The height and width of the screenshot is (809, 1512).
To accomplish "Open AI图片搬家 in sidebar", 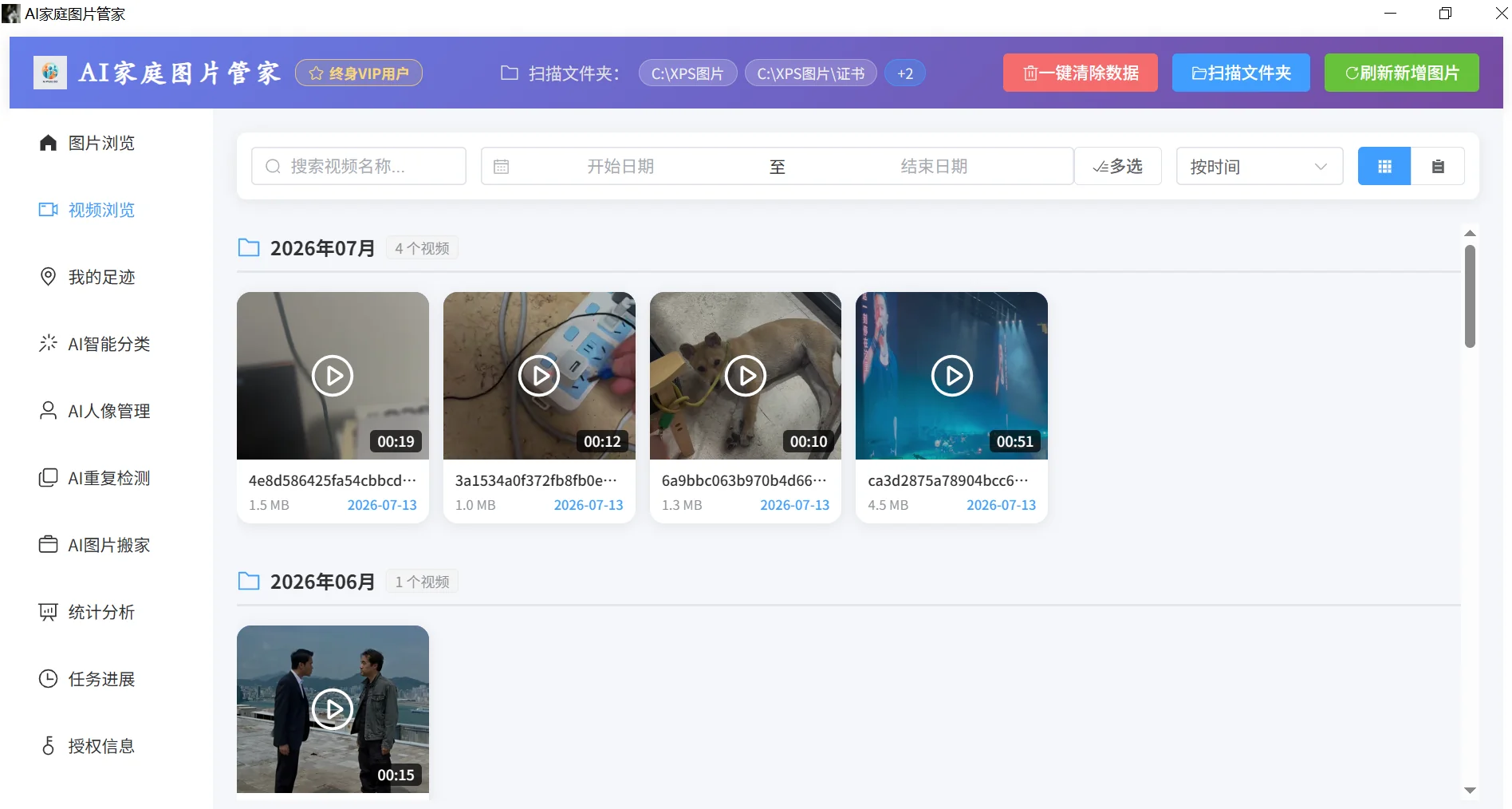I will [x=95, y=545].
